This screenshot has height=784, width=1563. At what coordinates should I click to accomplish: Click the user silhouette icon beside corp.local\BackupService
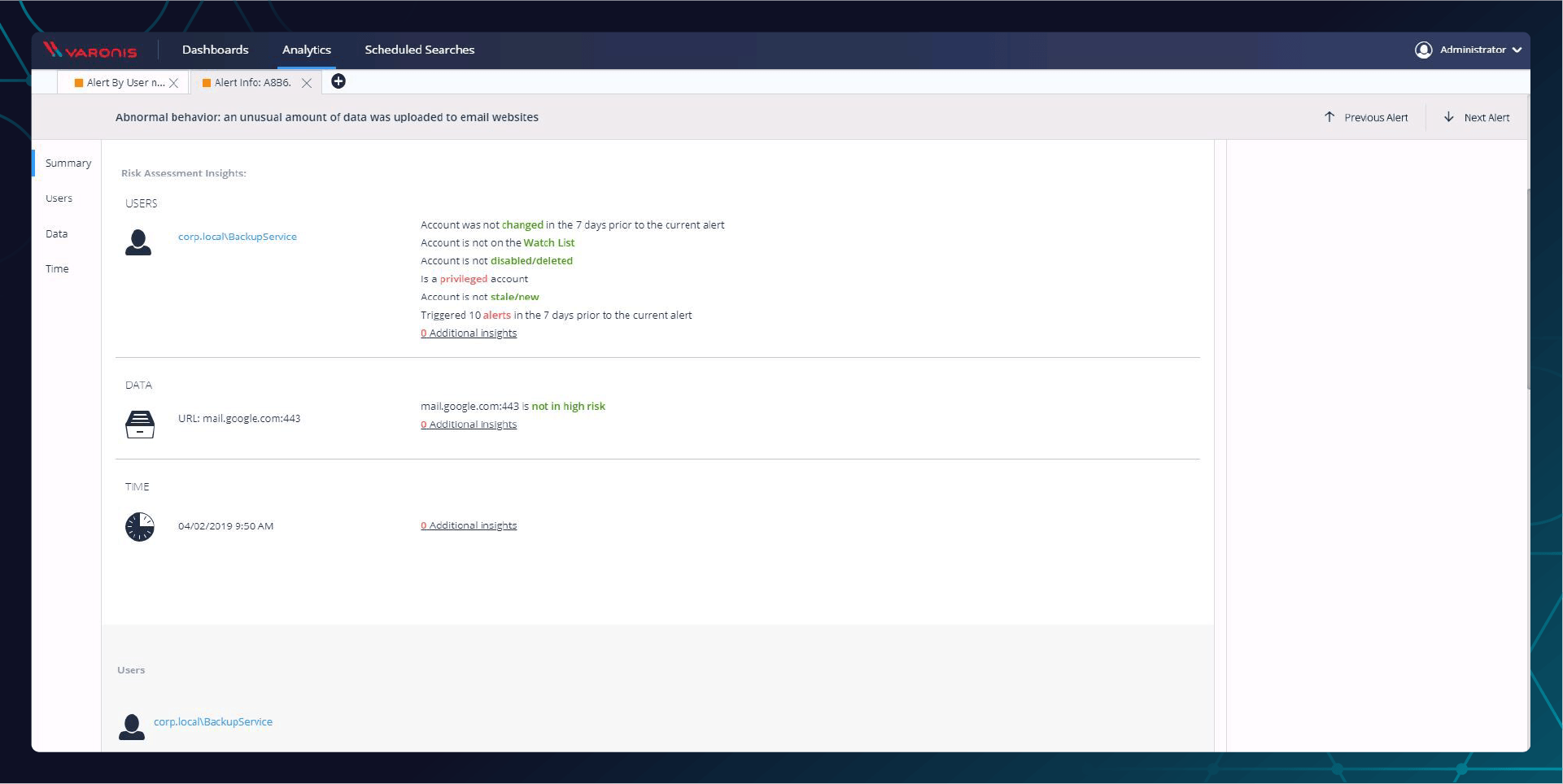pos(139,242)
